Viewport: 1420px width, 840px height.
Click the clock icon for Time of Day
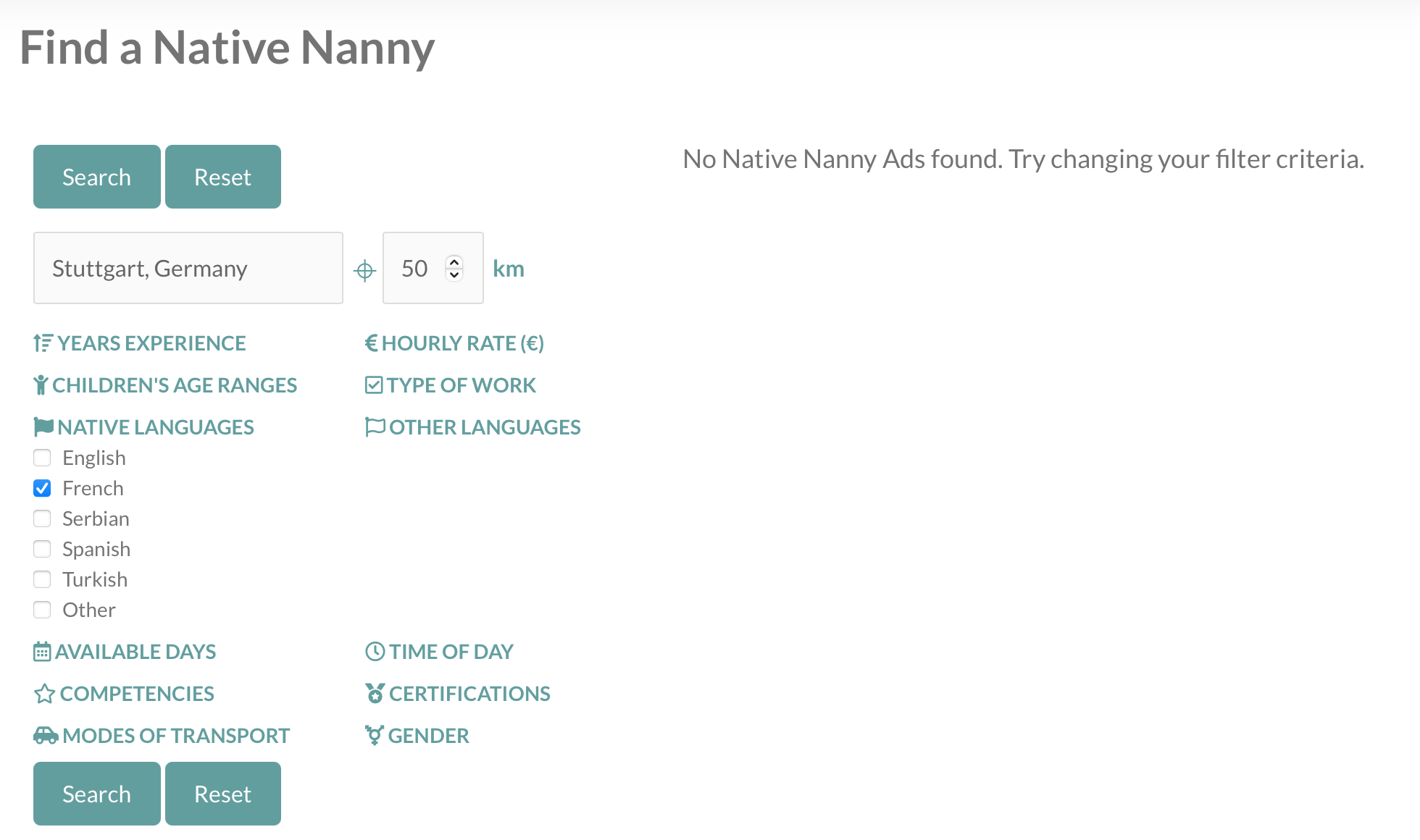tap(375, 652)
